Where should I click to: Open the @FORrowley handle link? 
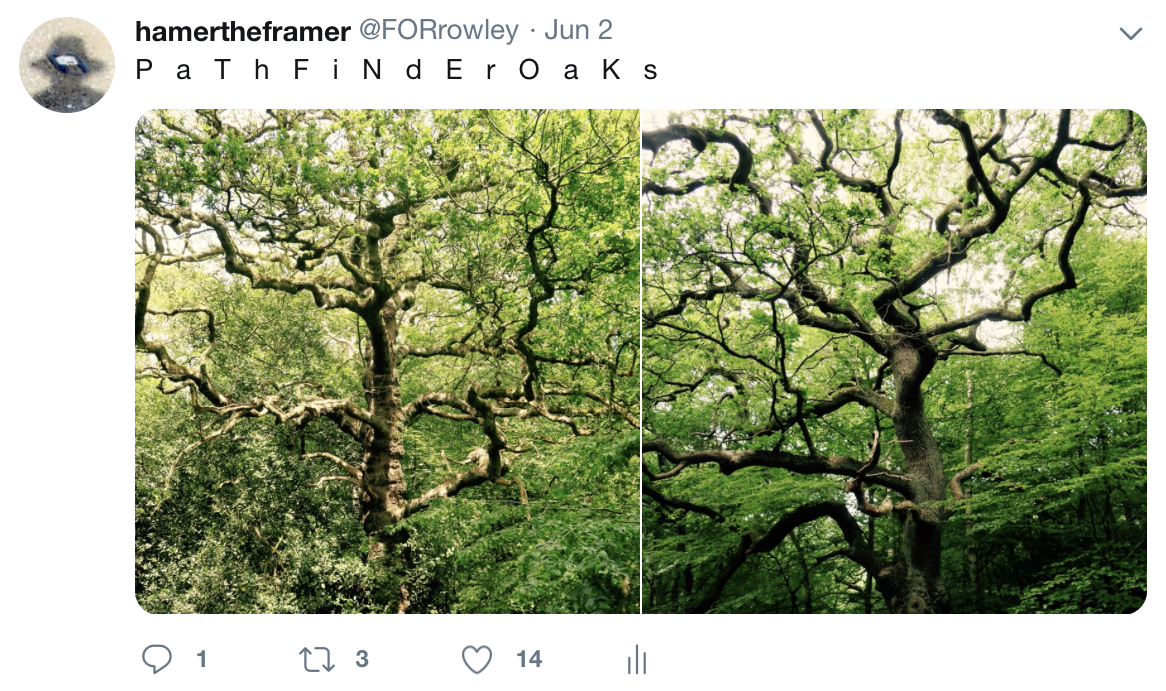[x=439, y=30]
